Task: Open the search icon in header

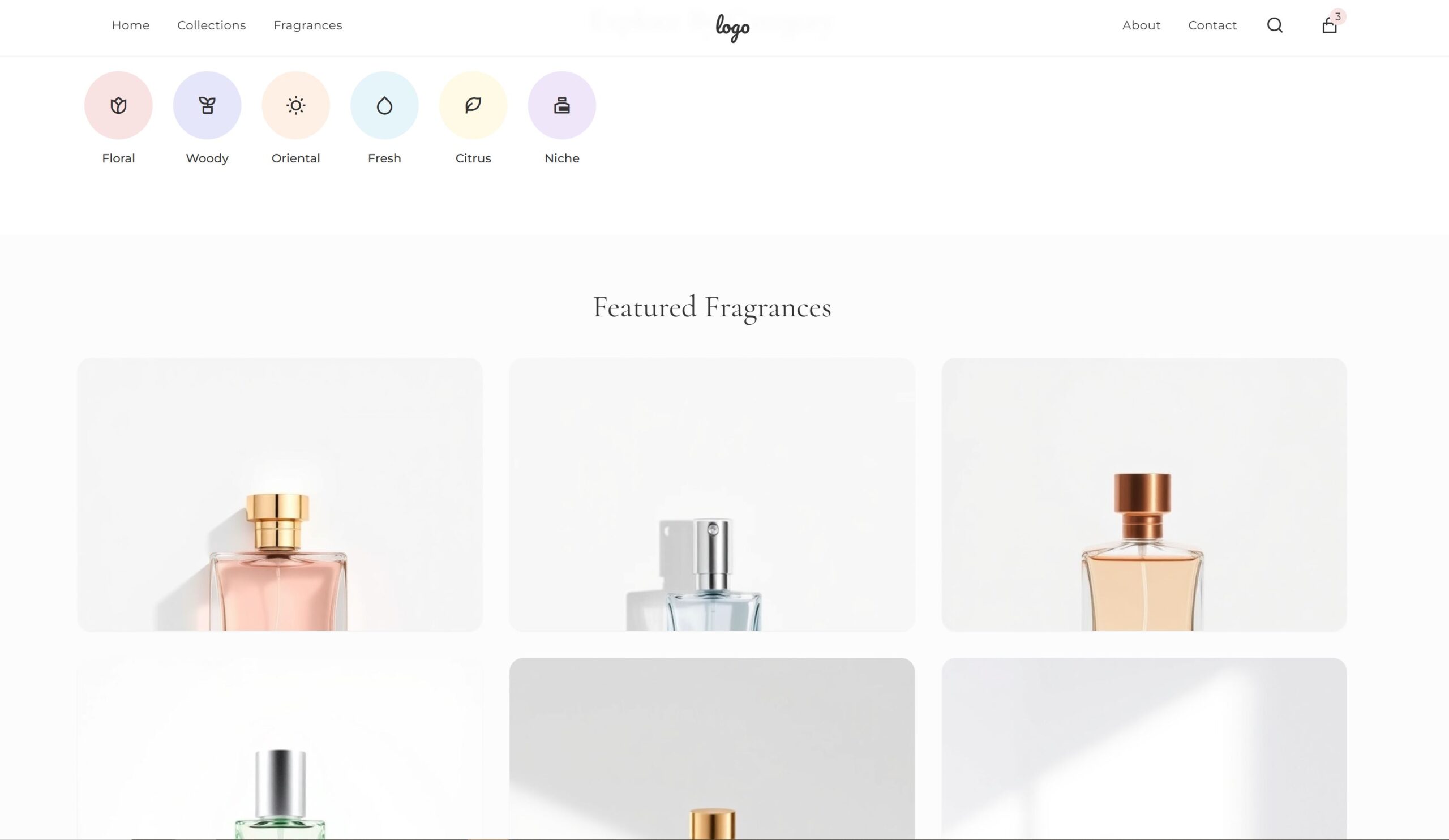Action: pyautogui.click(x=1275, y=25)
